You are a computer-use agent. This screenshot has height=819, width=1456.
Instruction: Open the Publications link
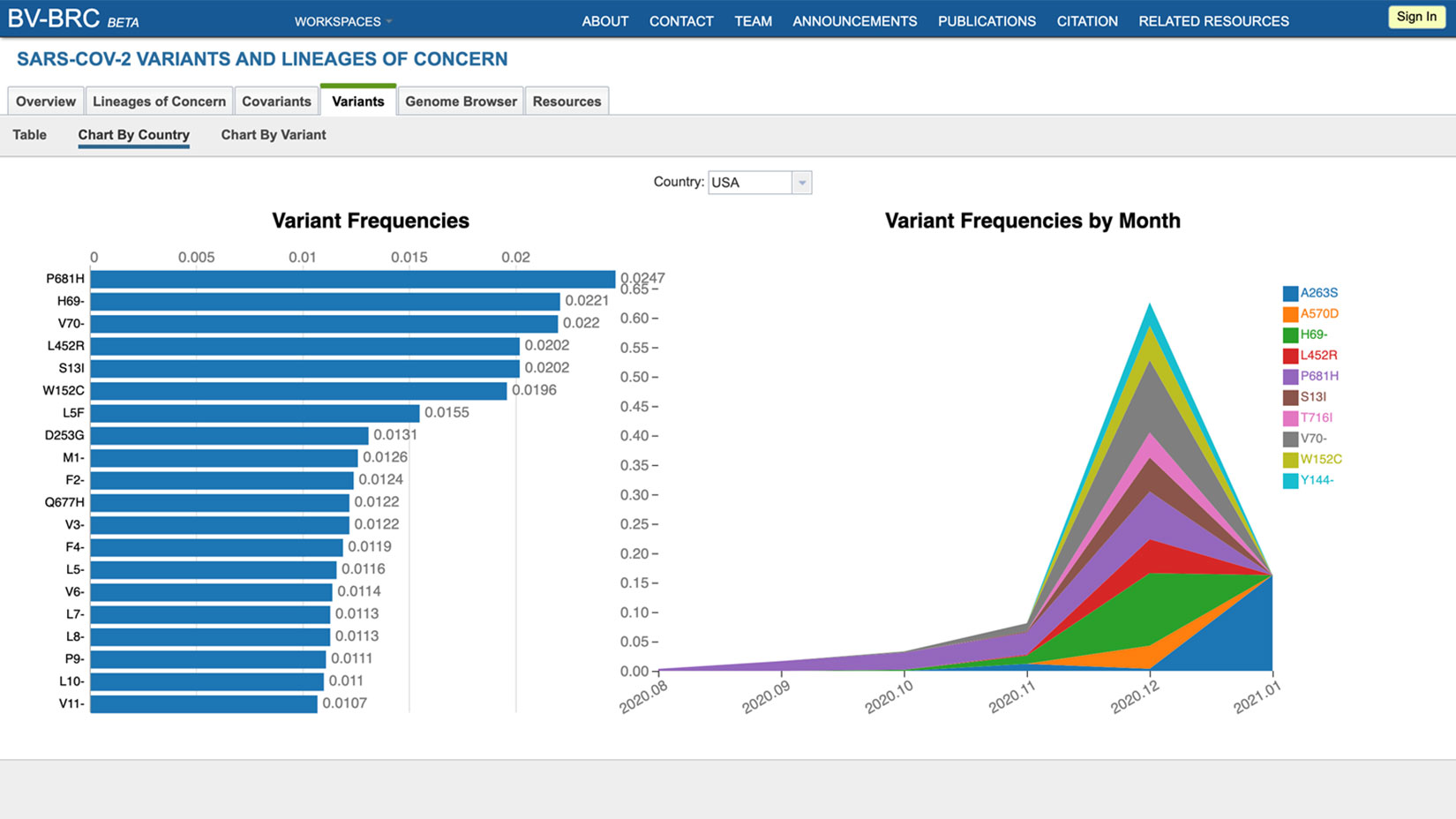point(987,21)
